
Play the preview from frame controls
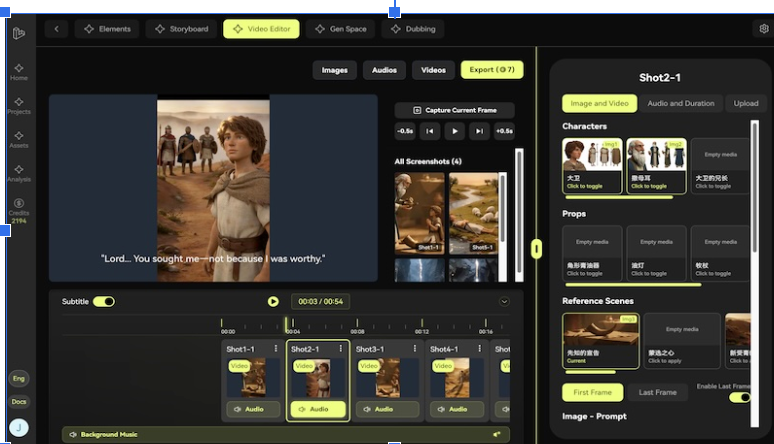[x=455, y=131]
